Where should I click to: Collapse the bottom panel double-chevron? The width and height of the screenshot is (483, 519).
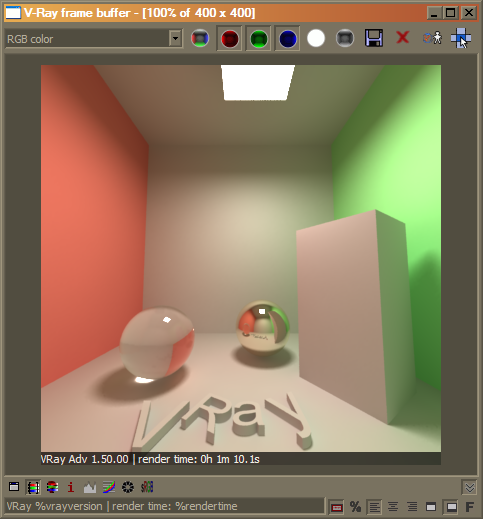tap(470, 488)
